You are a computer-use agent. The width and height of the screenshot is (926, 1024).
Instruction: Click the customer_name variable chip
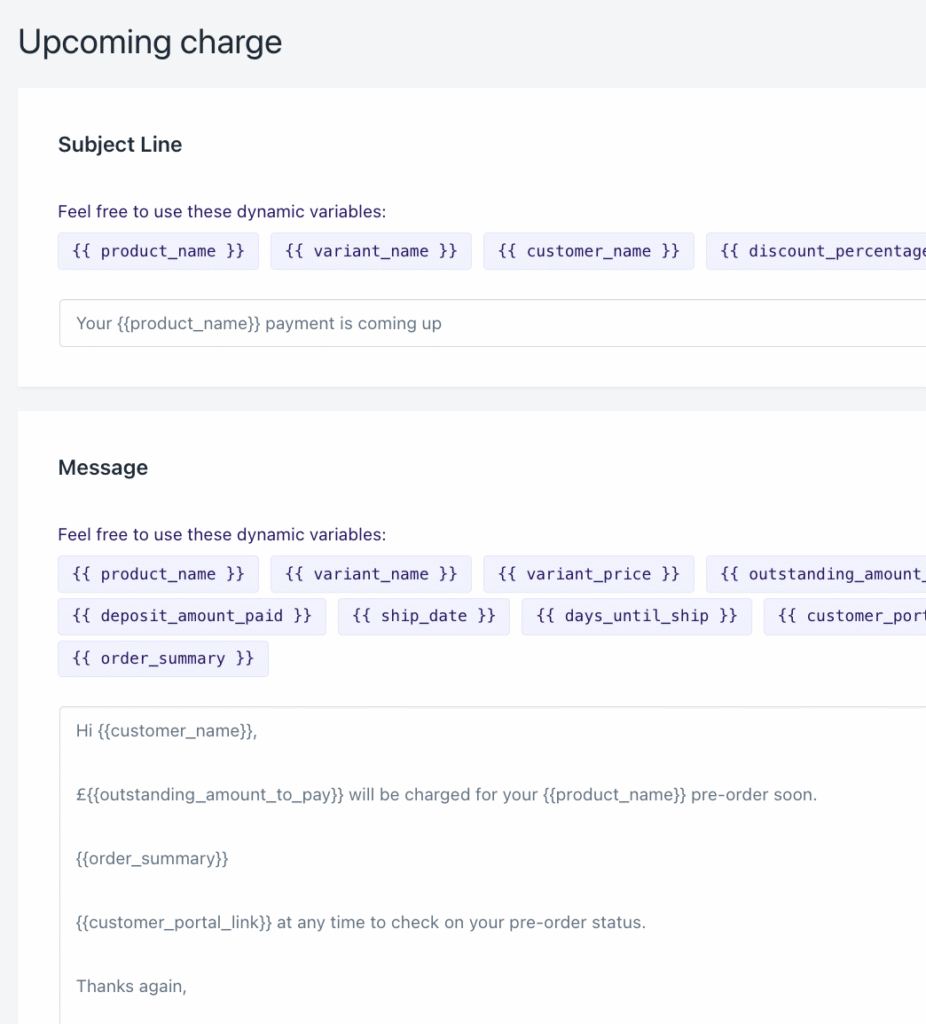tap(588, 251)
